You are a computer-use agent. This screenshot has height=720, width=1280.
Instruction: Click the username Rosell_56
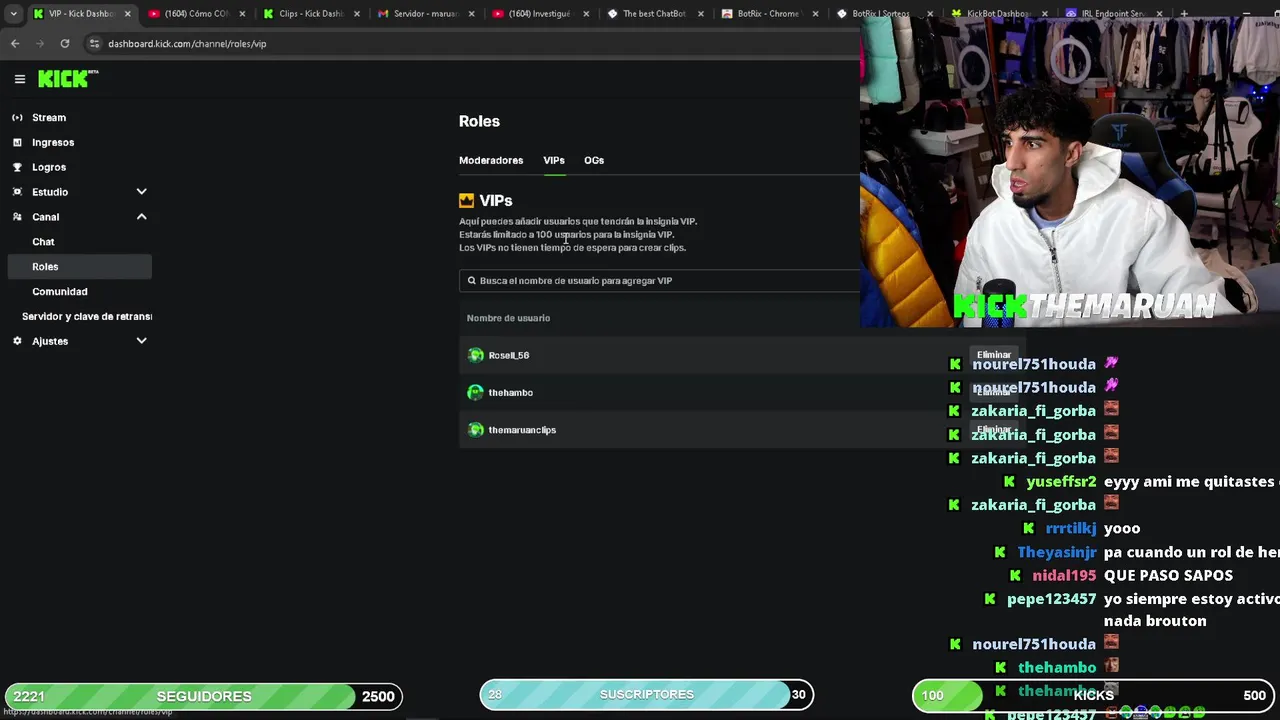509,355
